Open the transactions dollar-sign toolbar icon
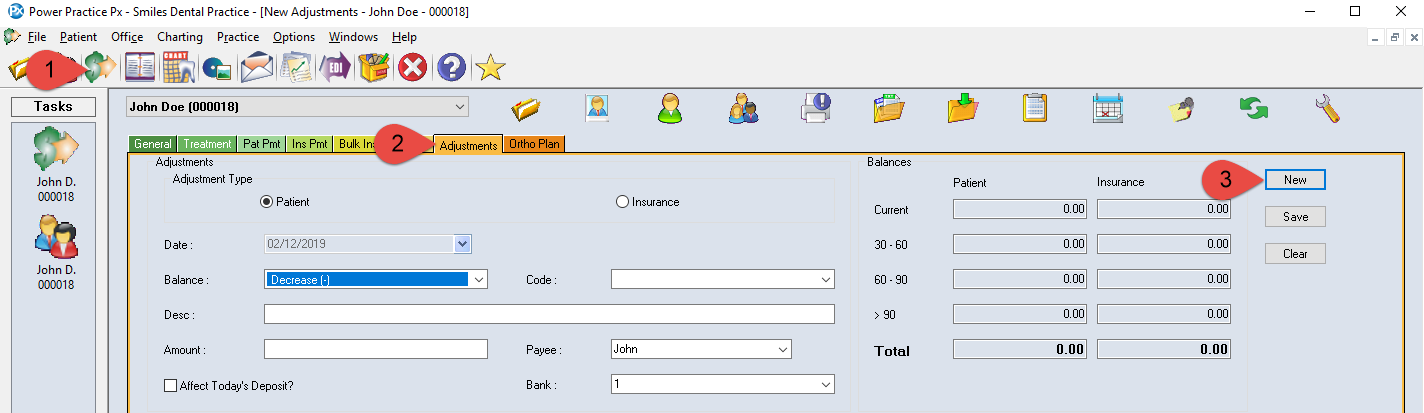The image size is (1424, 413). (99, 68)
